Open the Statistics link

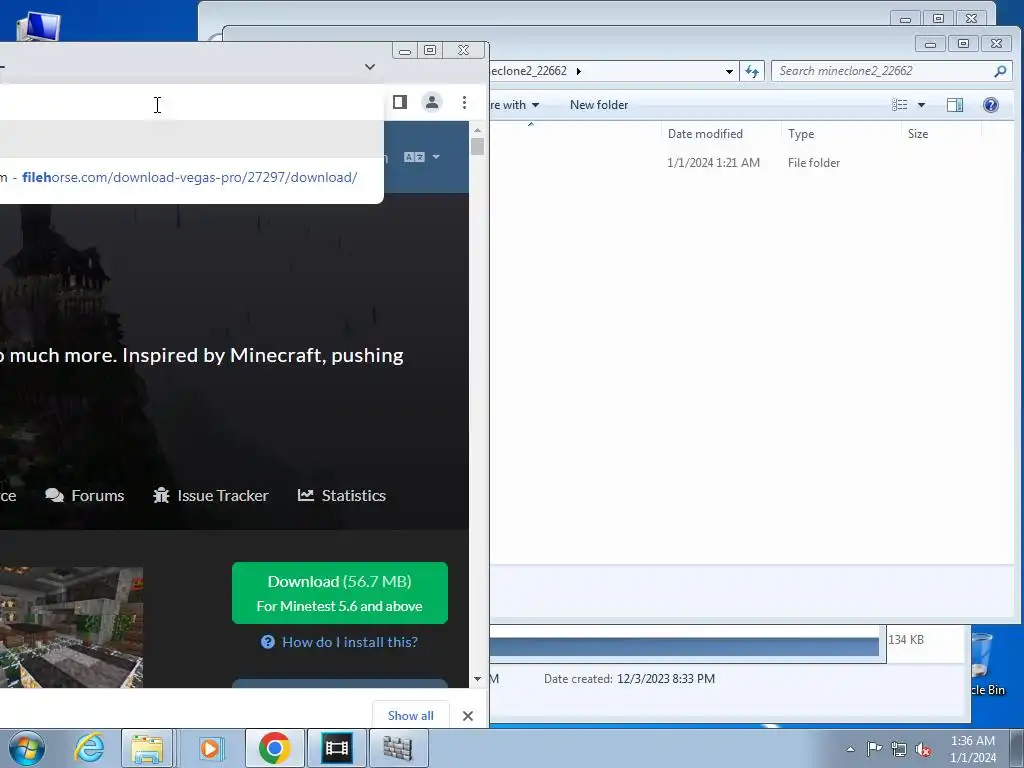(x=342, y=496)
